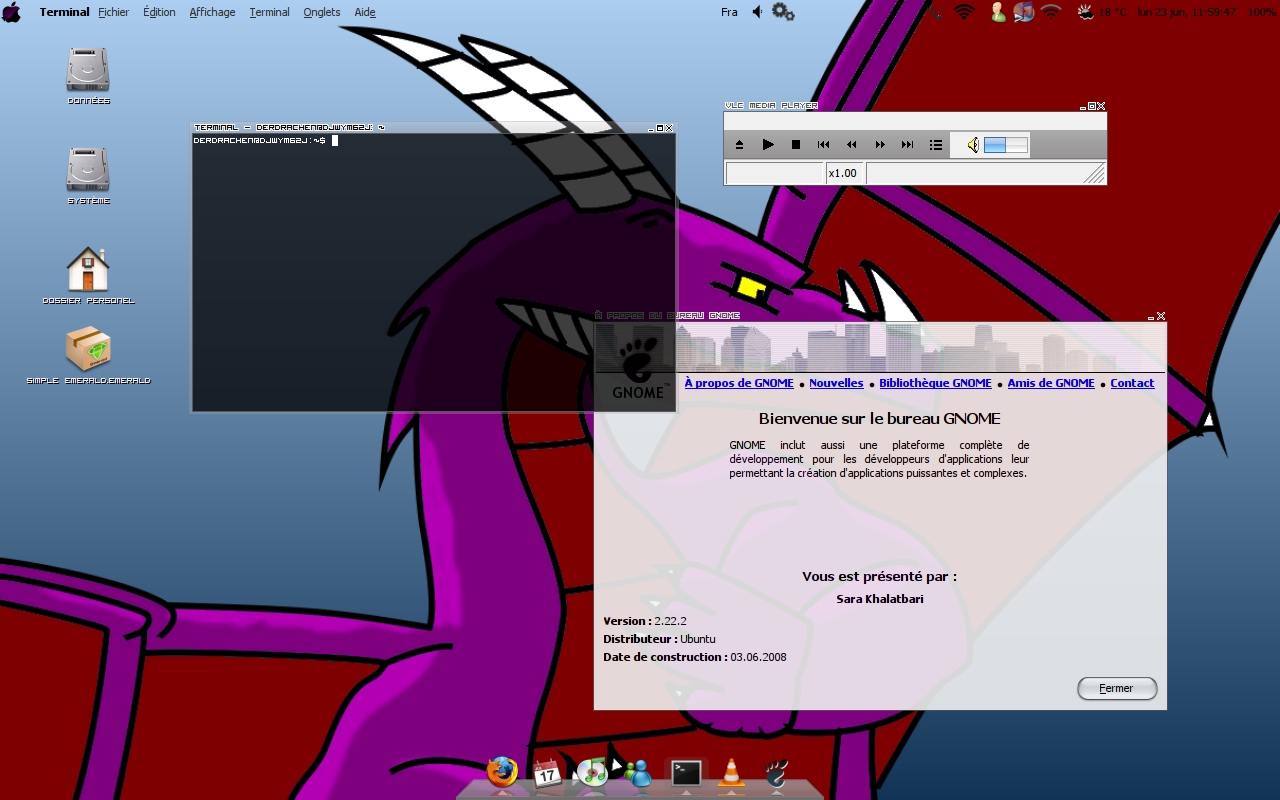Click the Bienvenue sur le bureau GNOME heading

880,419
